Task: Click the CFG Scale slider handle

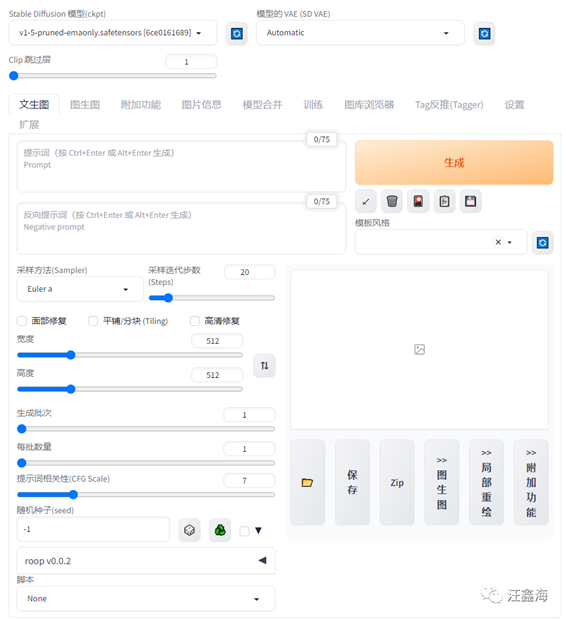Action: point(73,494)
